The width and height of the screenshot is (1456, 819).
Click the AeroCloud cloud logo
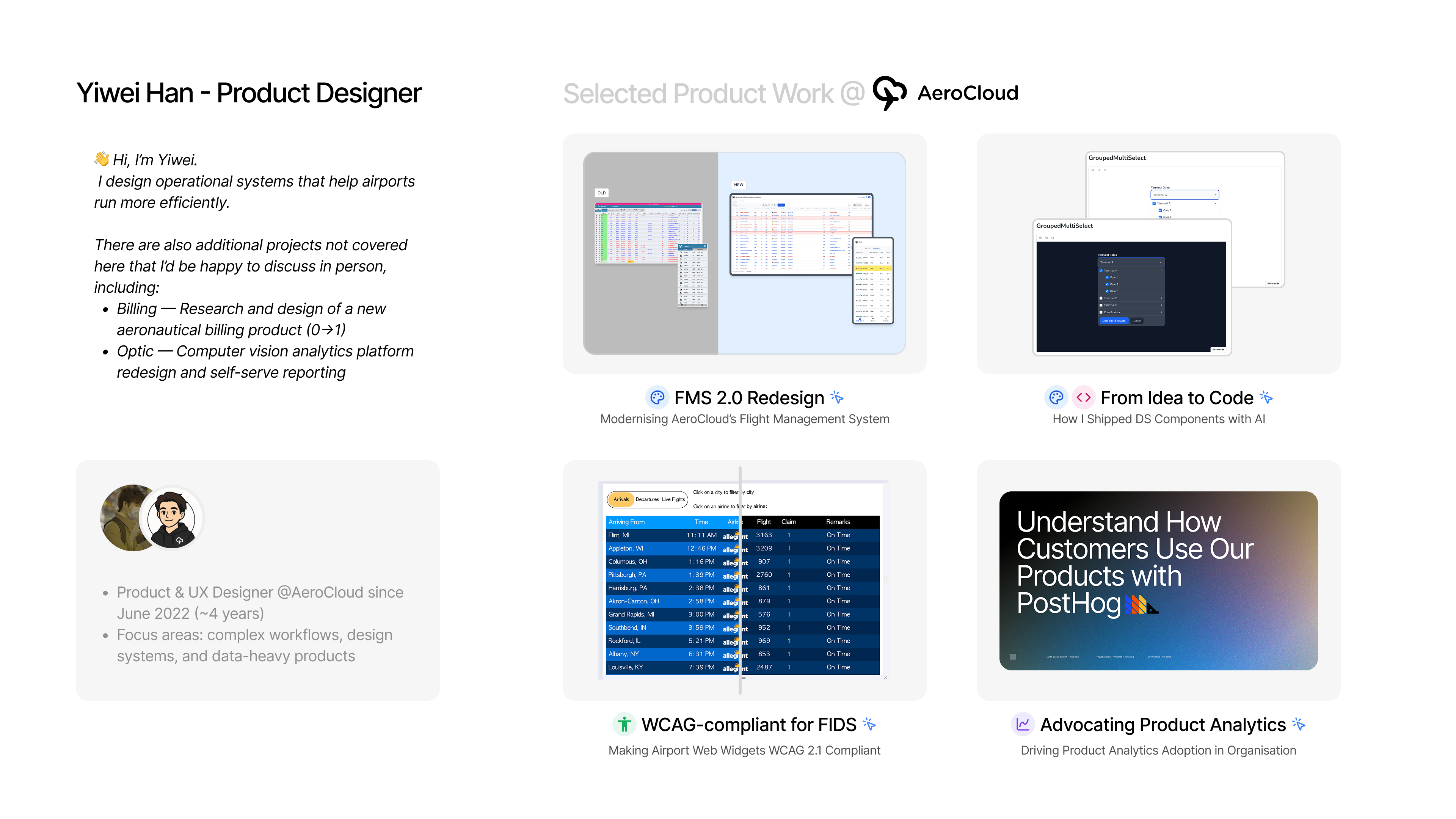[x=890, y=93]
